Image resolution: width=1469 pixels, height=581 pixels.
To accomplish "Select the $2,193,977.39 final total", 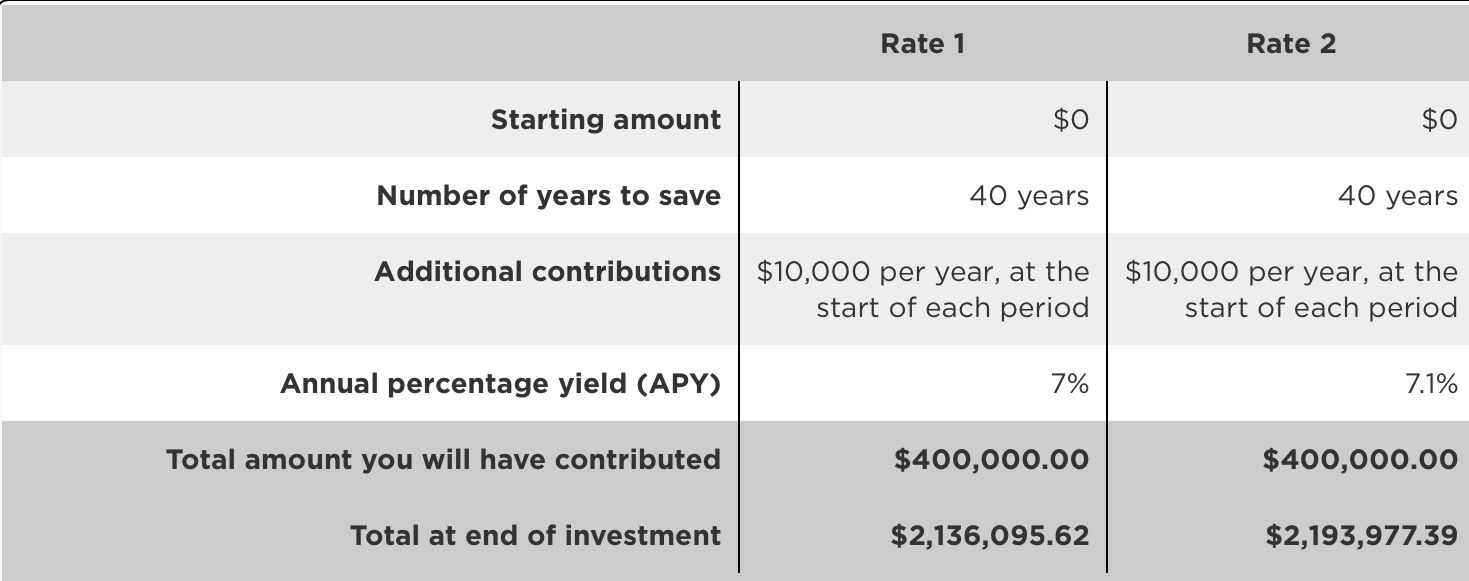I will point(1361,536).
